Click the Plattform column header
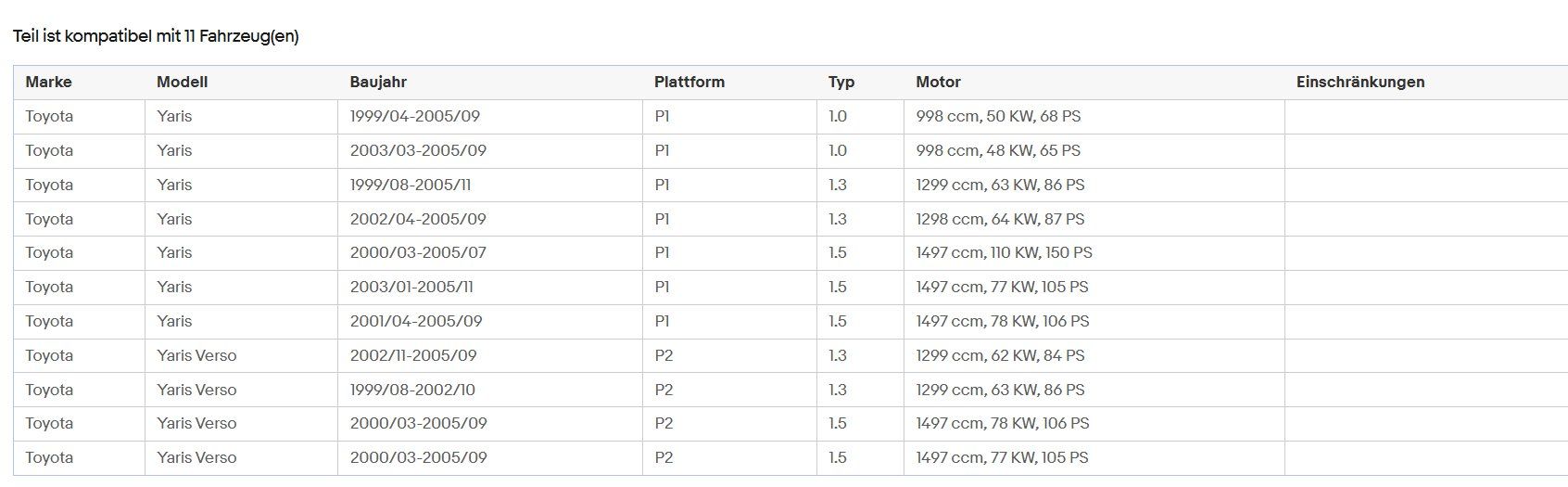The width and height of the screenshot is (1568, 487). [689, 82]
